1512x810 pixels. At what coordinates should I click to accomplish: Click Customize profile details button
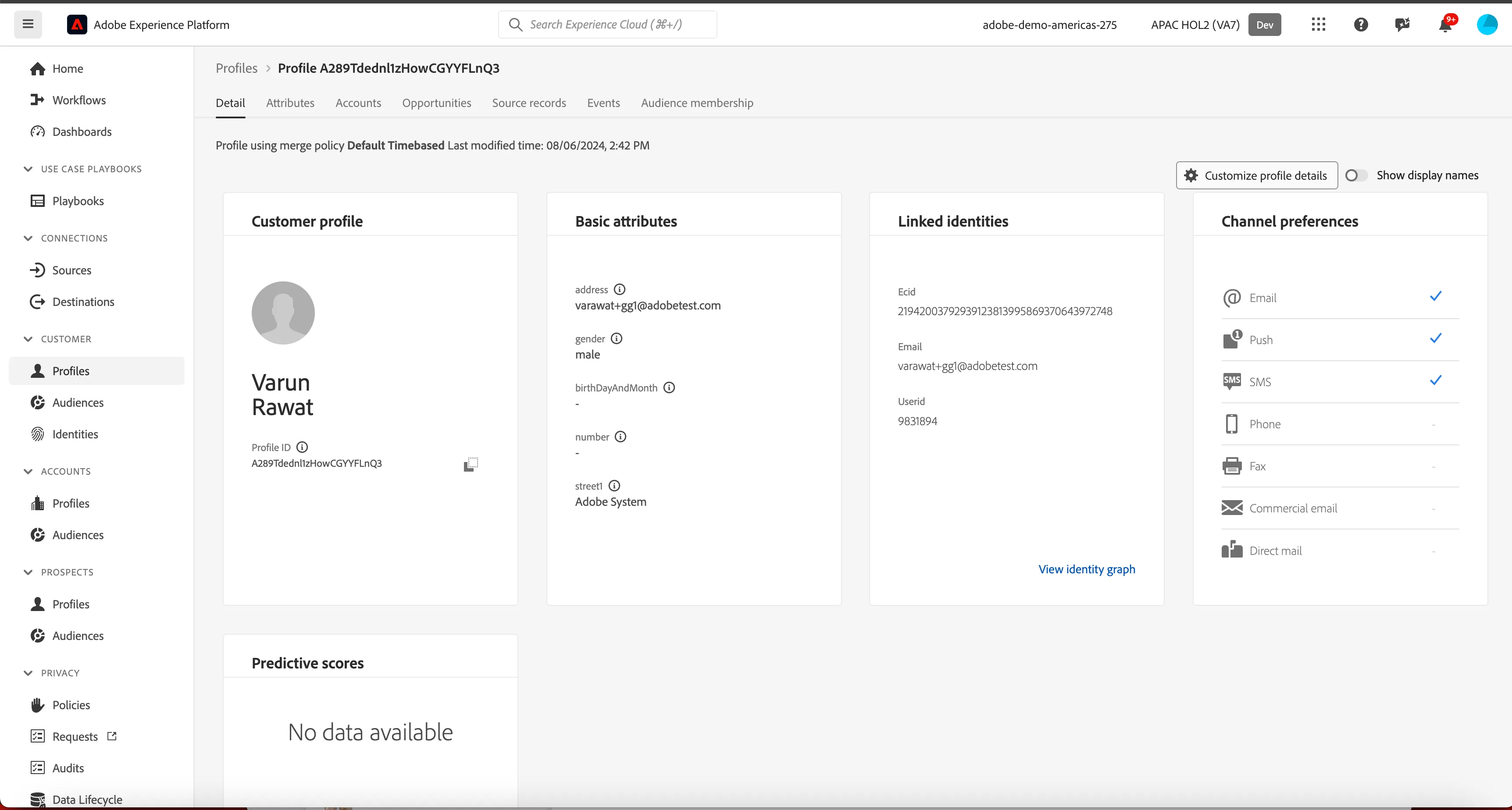point(1257,175)
